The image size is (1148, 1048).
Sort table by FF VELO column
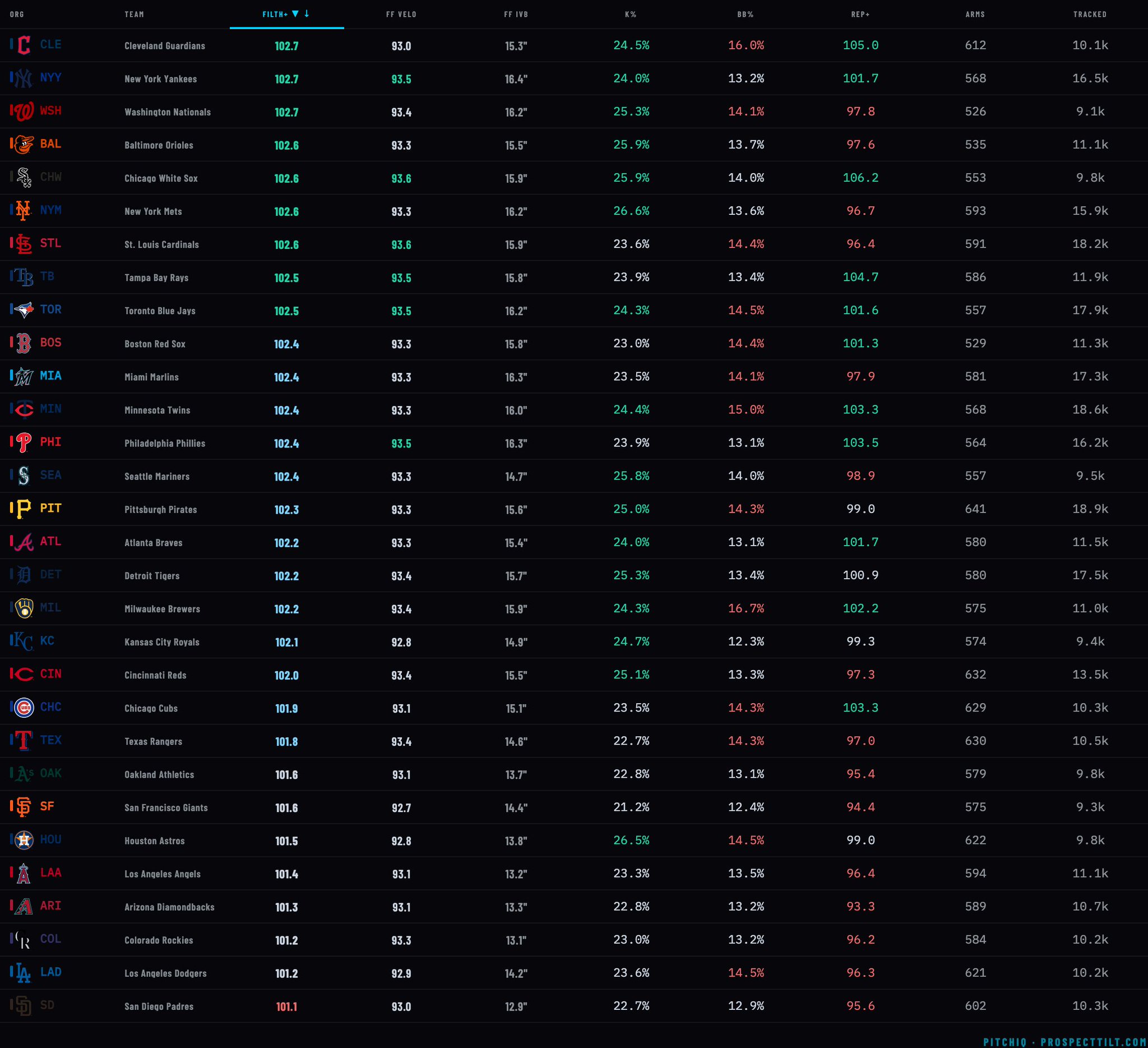401,14
